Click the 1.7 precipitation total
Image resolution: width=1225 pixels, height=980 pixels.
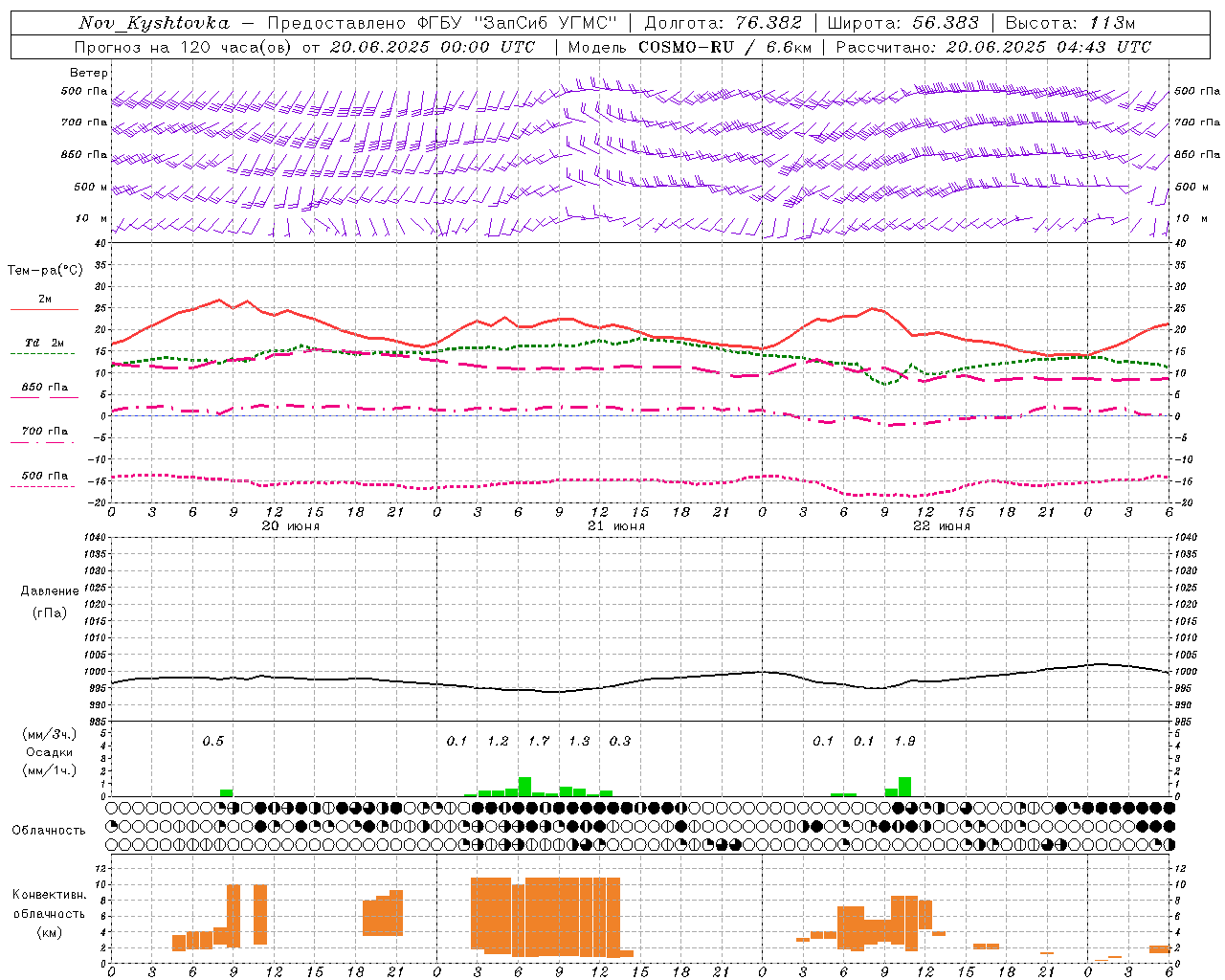539,741
